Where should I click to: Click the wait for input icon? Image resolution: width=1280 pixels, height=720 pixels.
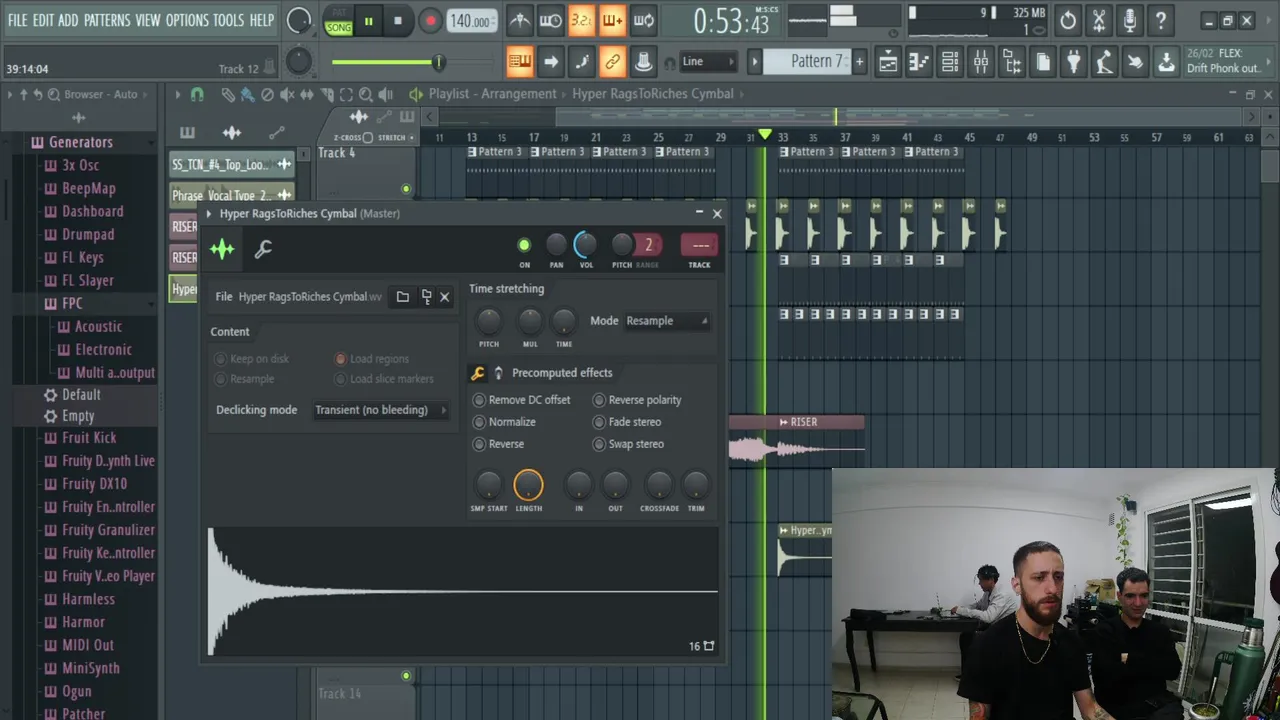[x=551, y=20]
